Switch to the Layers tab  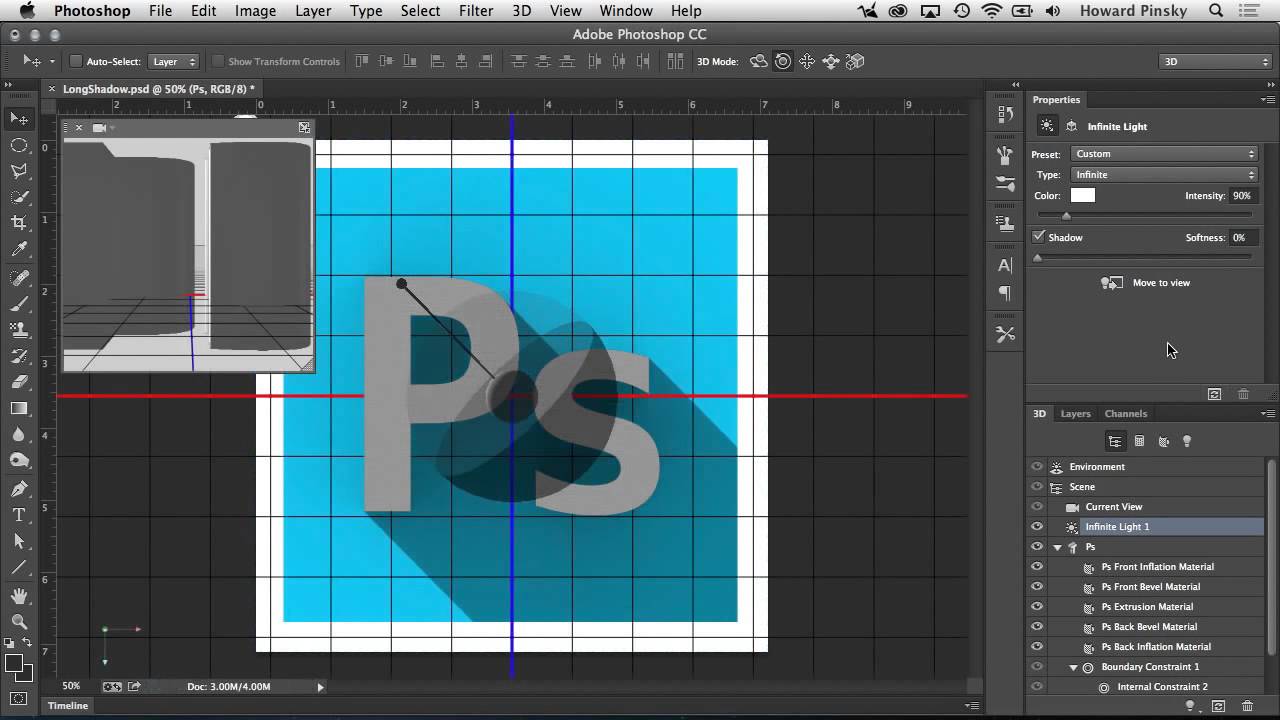(1075, 414)
